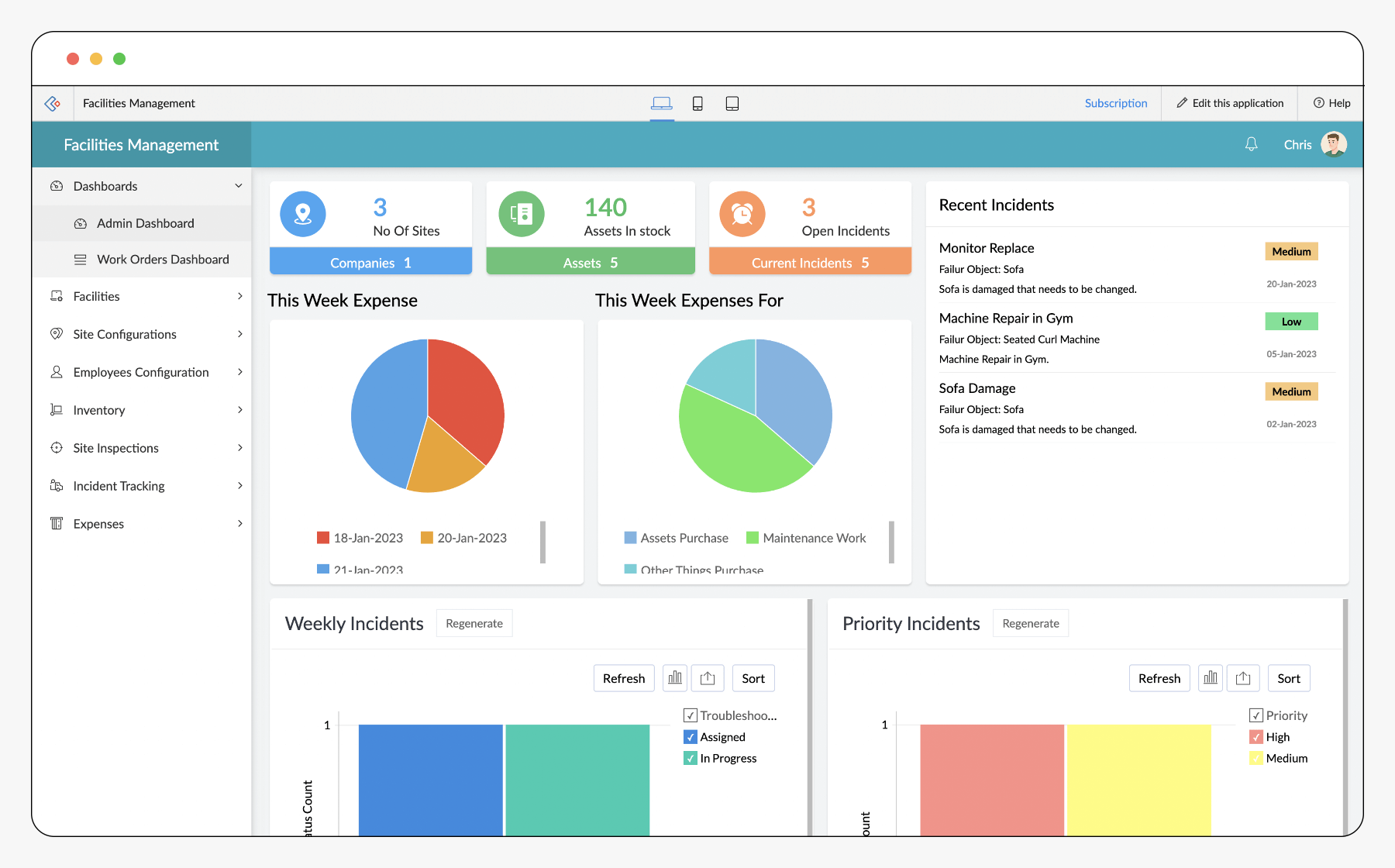Screen dimensions: 1395x868
Task: Switch to tablet preview mode
Action: [732, 103]
